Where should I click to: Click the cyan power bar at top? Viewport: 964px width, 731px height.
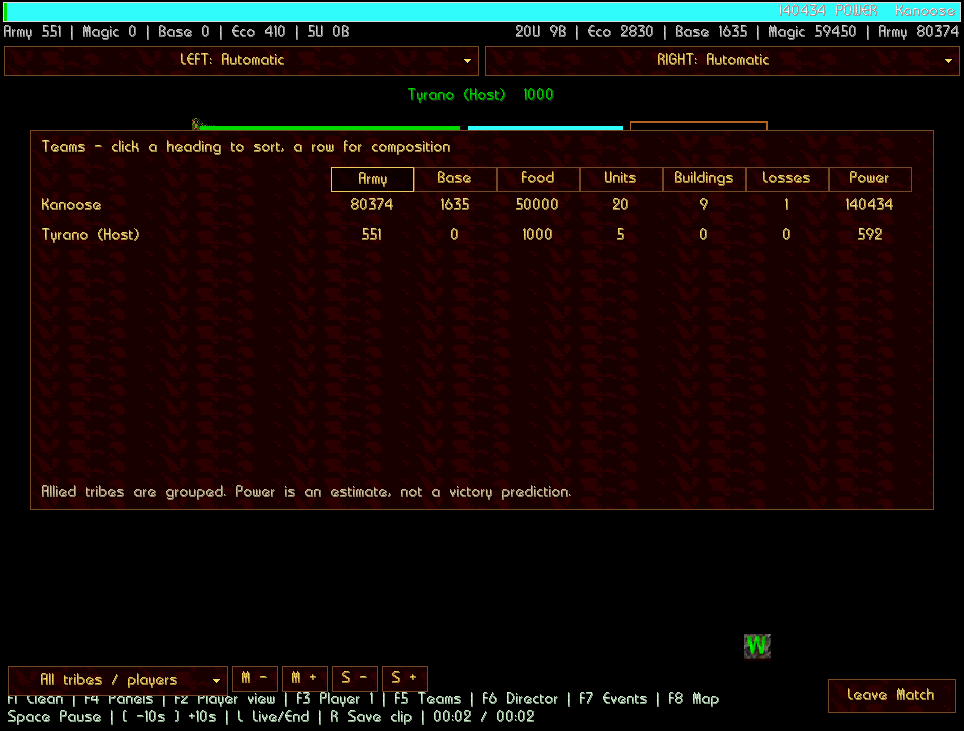(x=482, y=11)
